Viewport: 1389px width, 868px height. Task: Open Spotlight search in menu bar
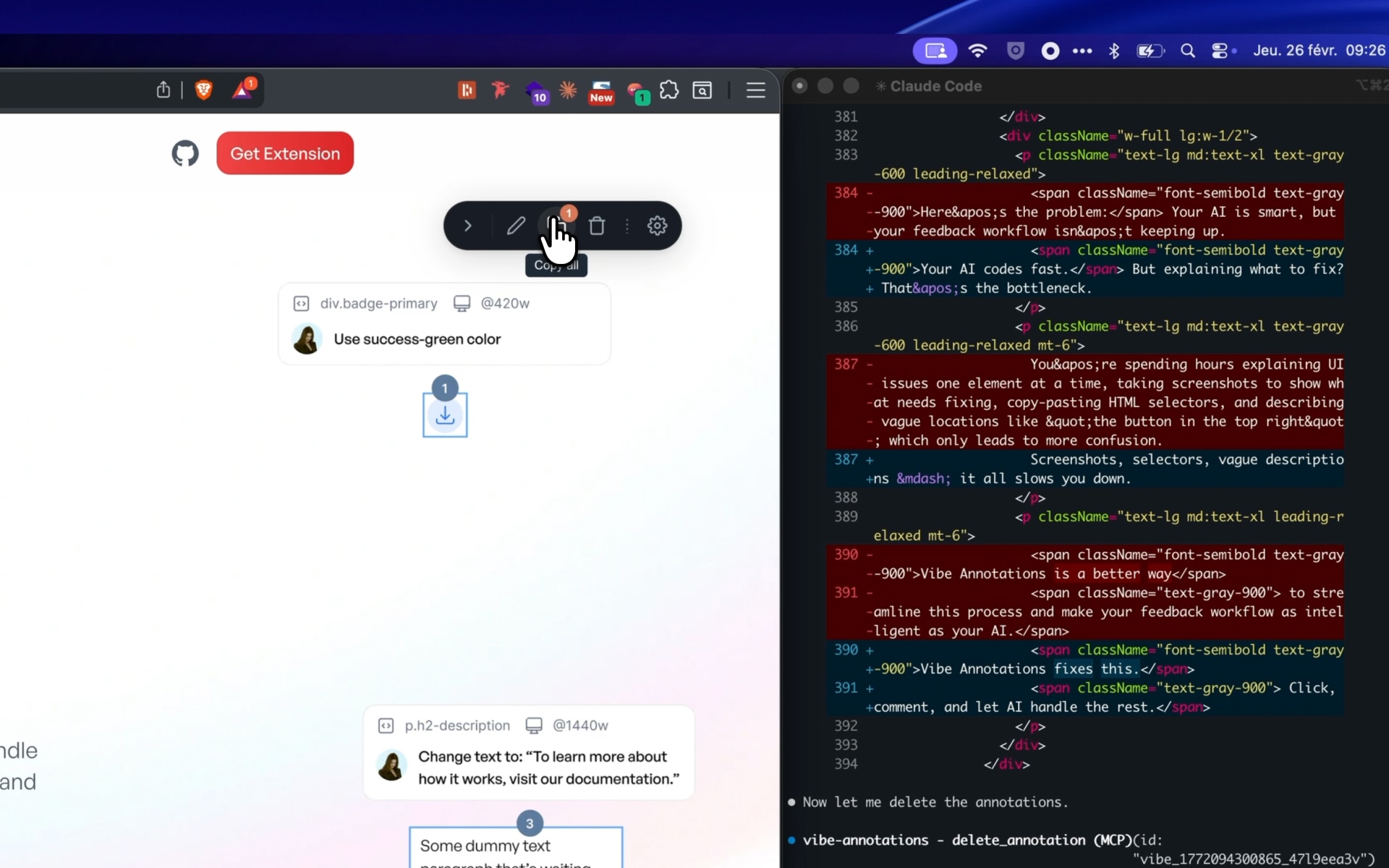pyautogui.click(x=1187, y=51)
